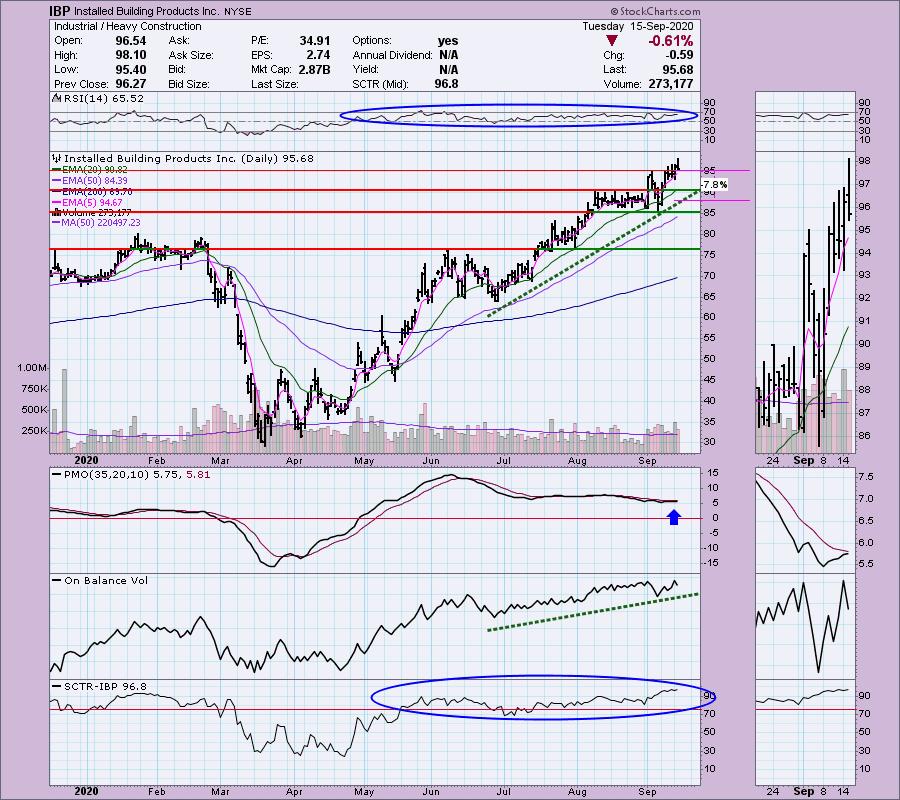Click the Prev Close value 96.27
Screen dimensions: 900x800
130,84
